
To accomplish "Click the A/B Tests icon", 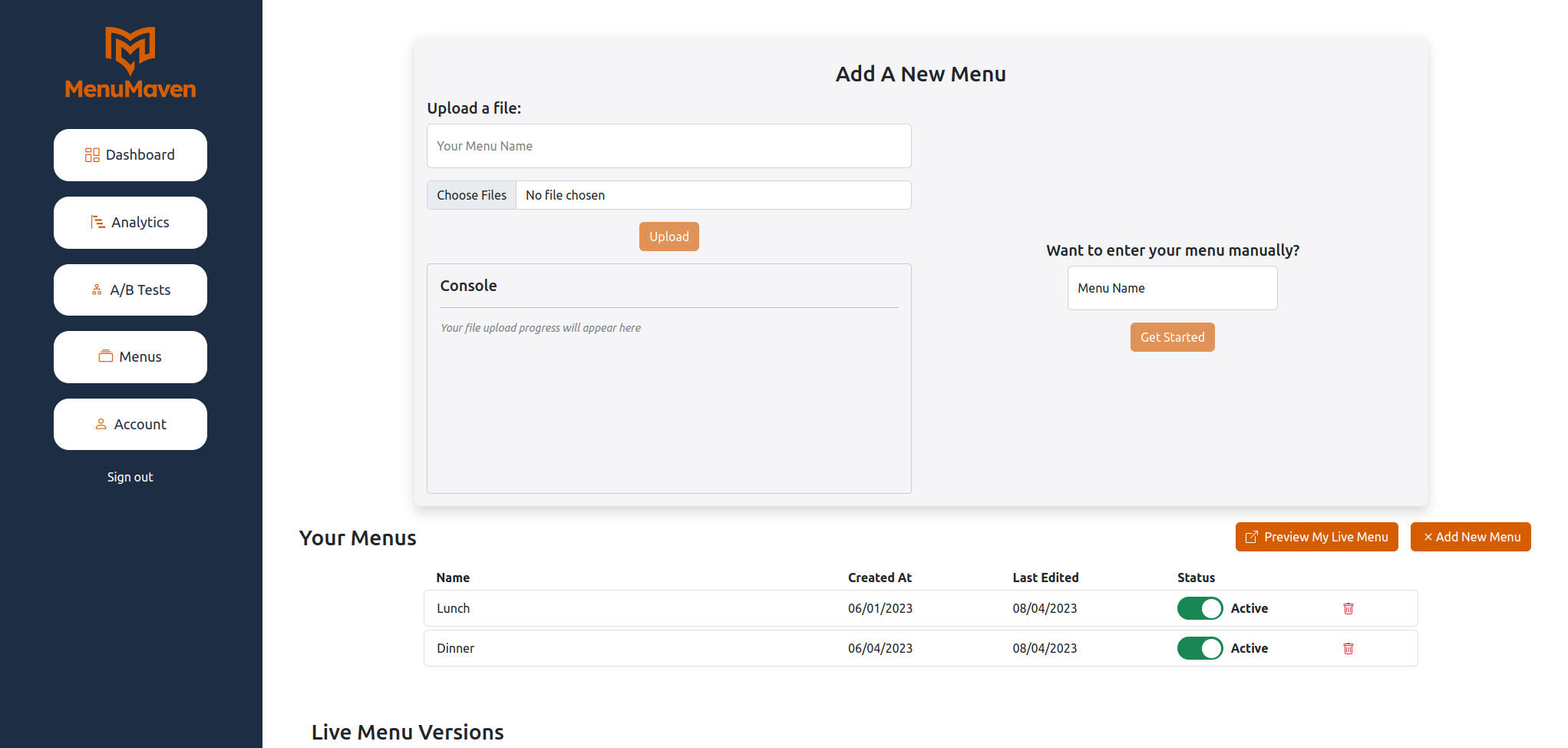I will coord(97,290).
